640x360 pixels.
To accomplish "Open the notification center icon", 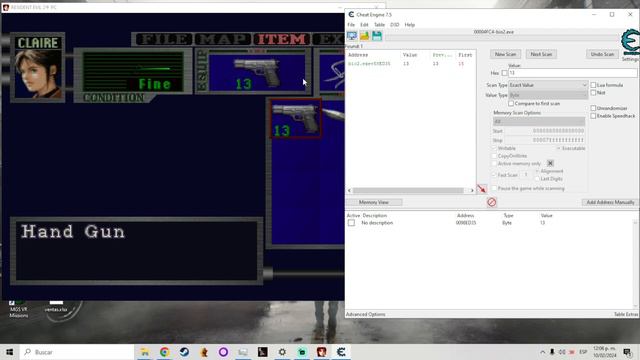I will (x=627, y=352).
